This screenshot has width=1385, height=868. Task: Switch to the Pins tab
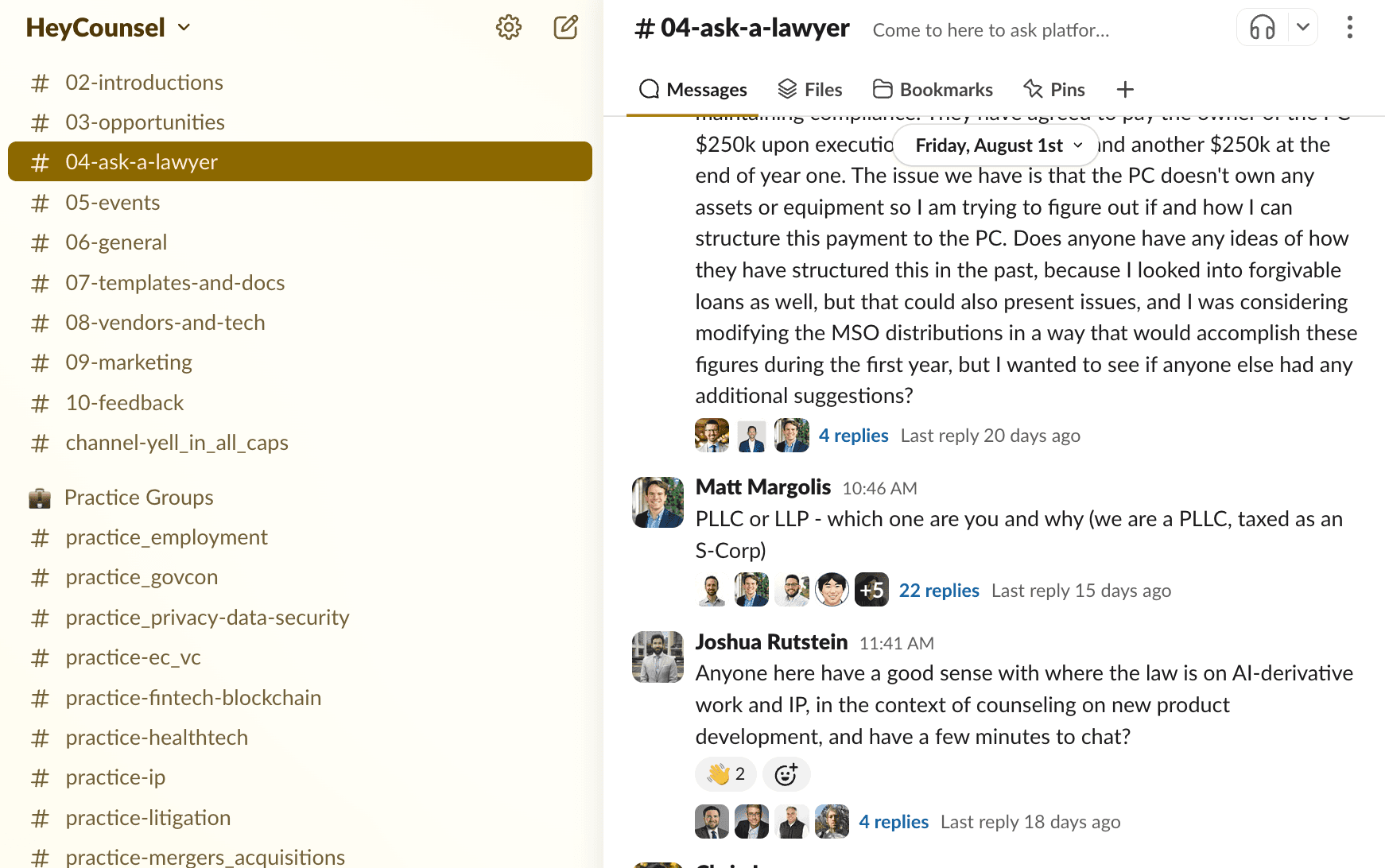[1054, 90]
